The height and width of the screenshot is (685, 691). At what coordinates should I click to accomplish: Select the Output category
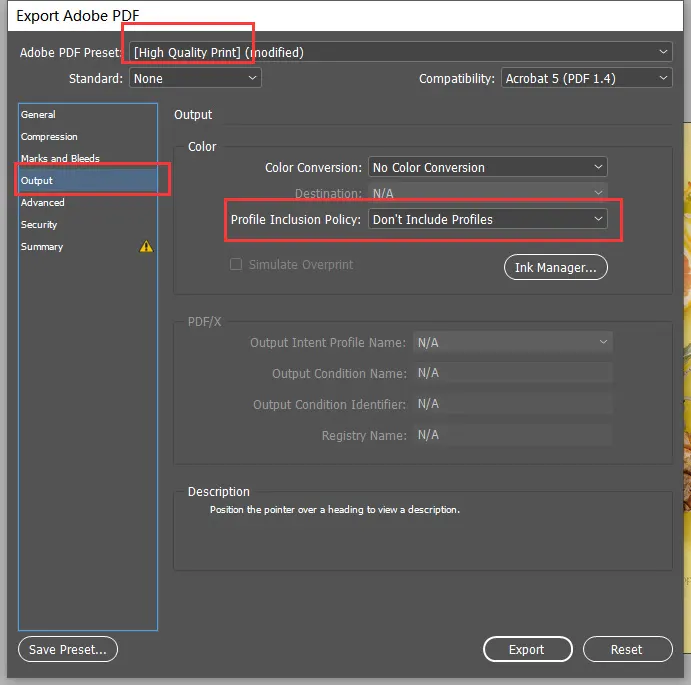click(x=88, y=180)
